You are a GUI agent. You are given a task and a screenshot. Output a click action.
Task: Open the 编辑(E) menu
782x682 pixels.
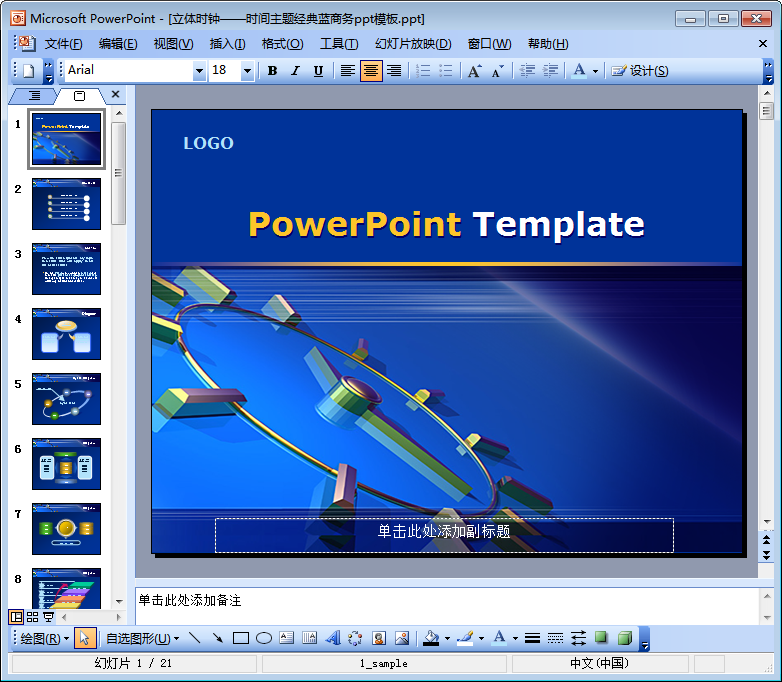(x=118, y=44)
